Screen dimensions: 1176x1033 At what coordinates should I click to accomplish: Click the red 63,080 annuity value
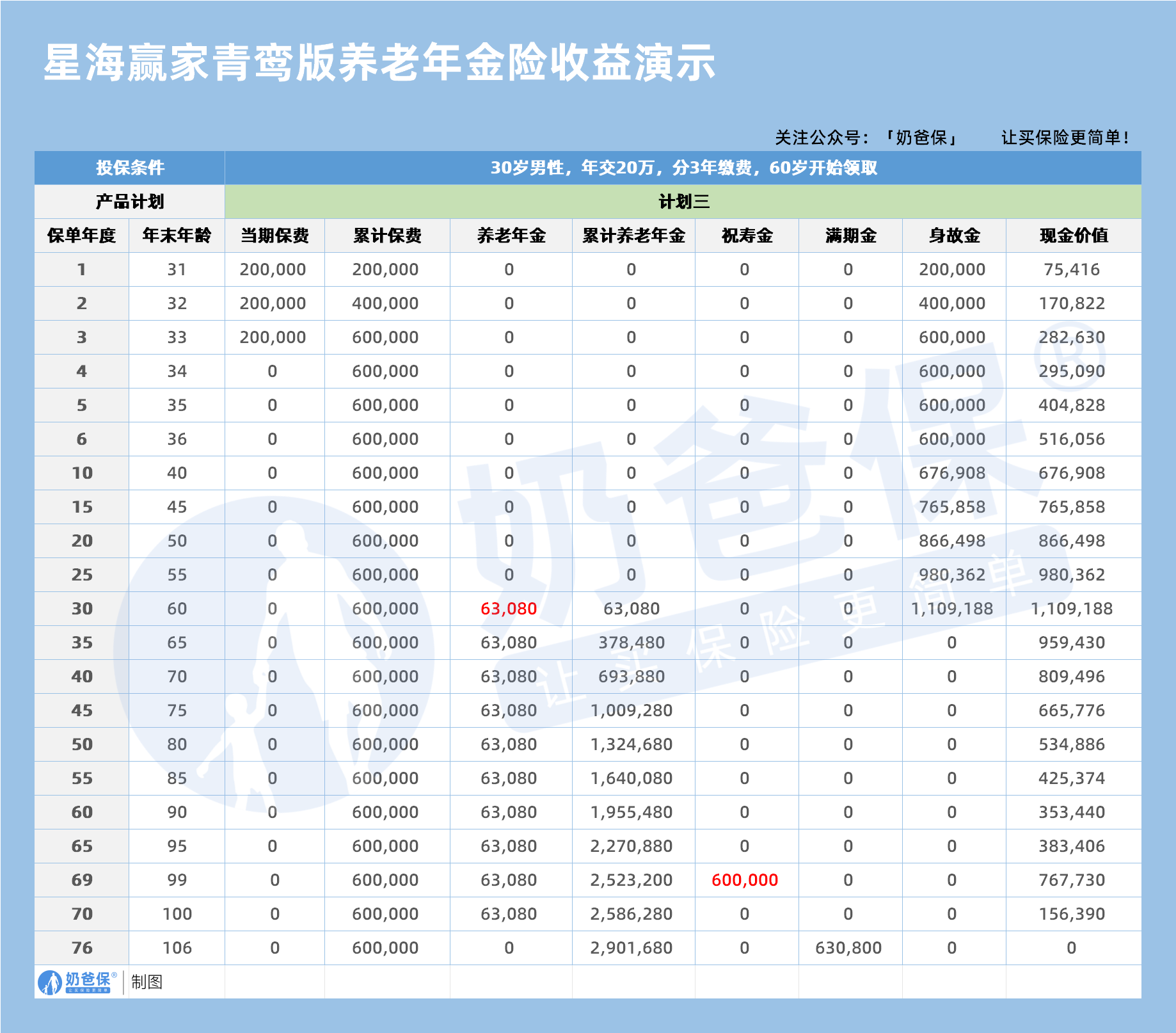coord(509,609)
